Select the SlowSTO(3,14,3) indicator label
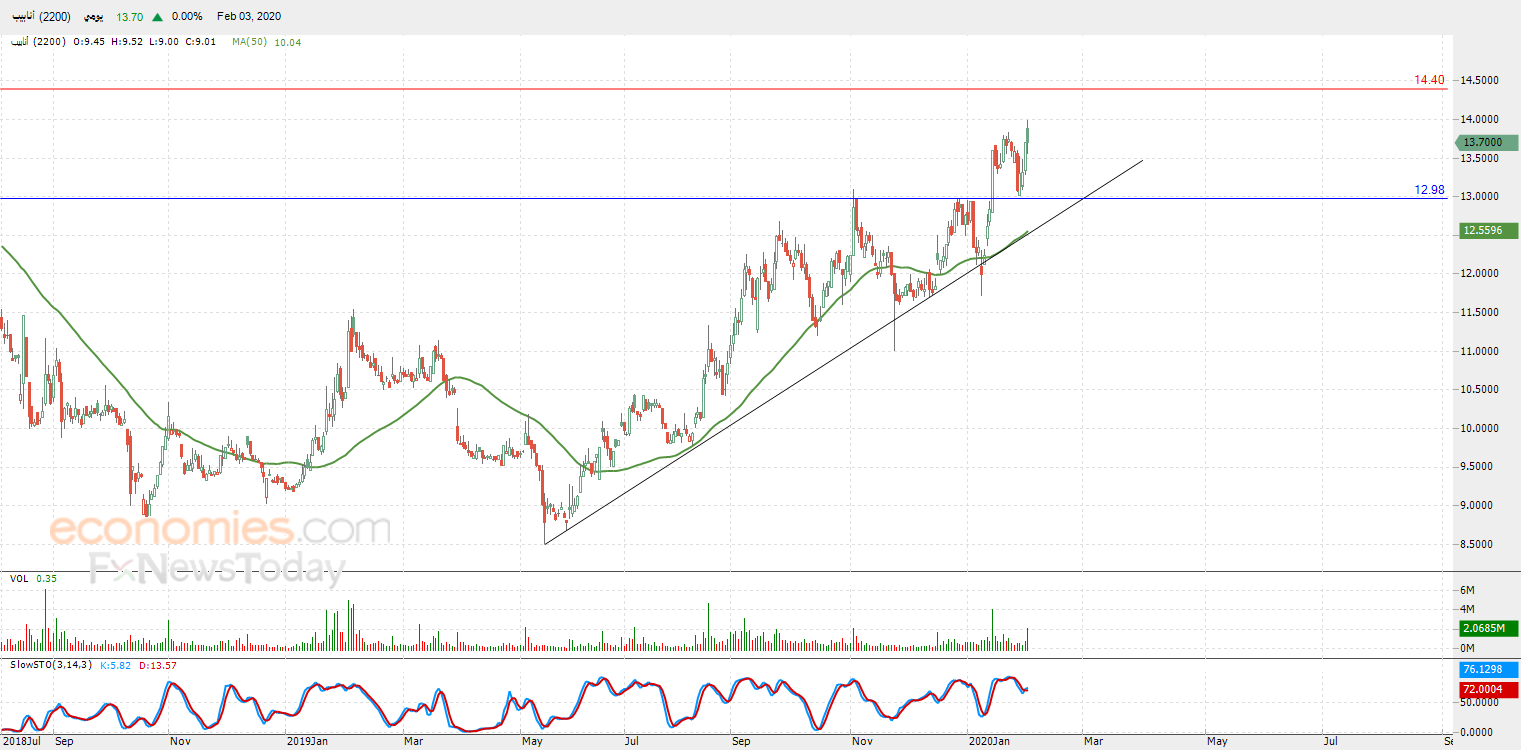The image size is (1521, 750). [x=52, y=665]
